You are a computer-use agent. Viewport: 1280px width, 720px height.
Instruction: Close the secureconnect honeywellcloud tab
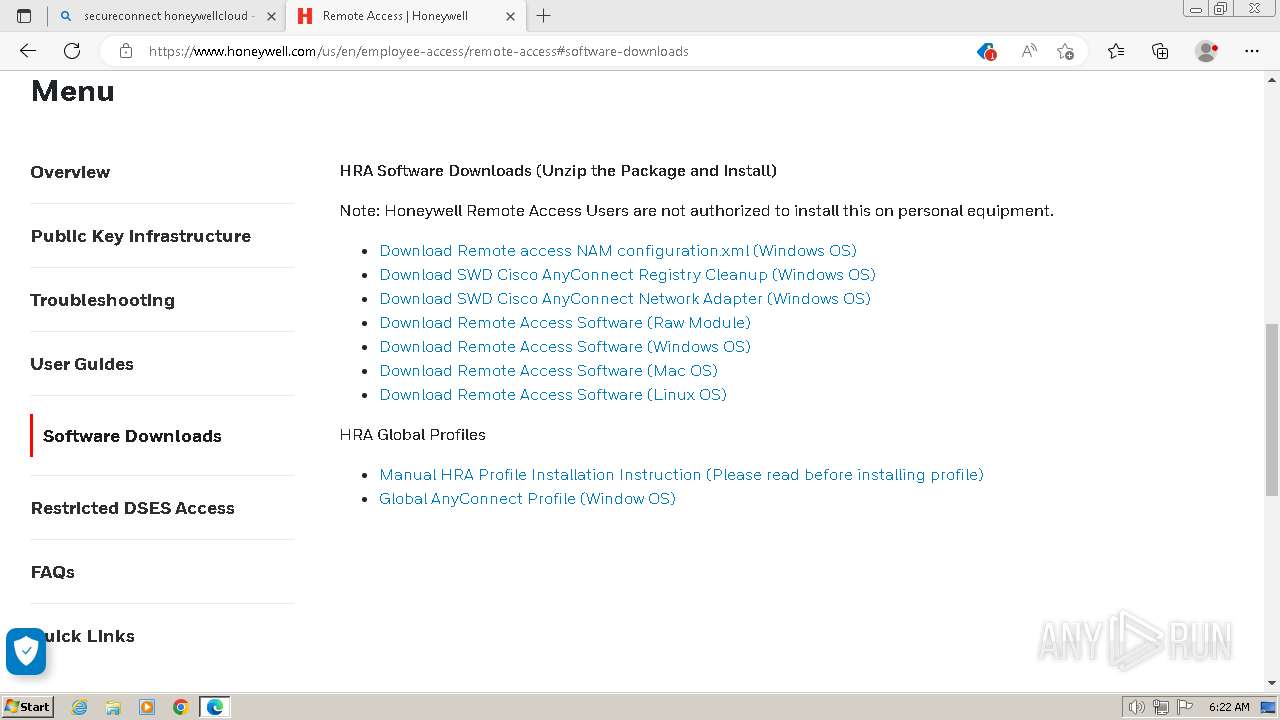coord(271,16)
